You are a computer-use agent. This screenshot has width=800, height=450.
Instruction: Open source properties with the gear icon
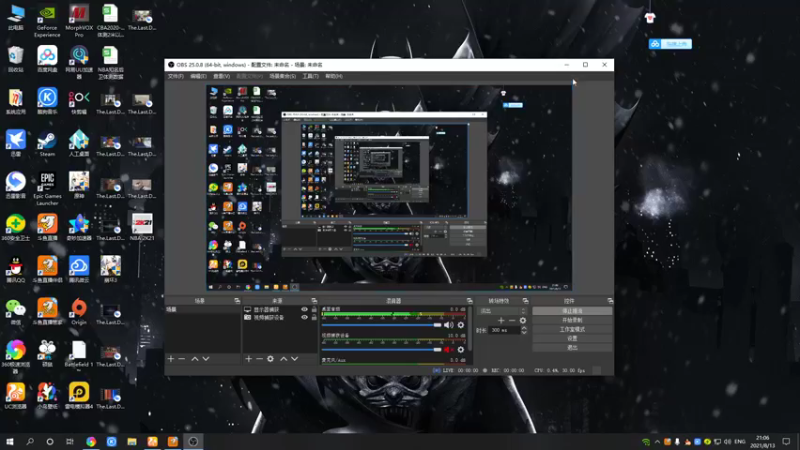[270, 359]
